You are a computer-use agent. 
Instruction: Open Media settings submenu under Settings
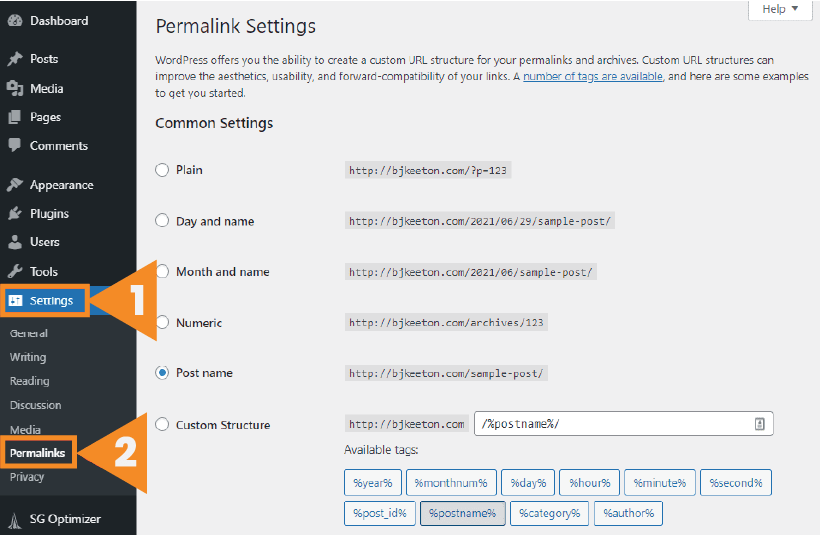(25, 429)
